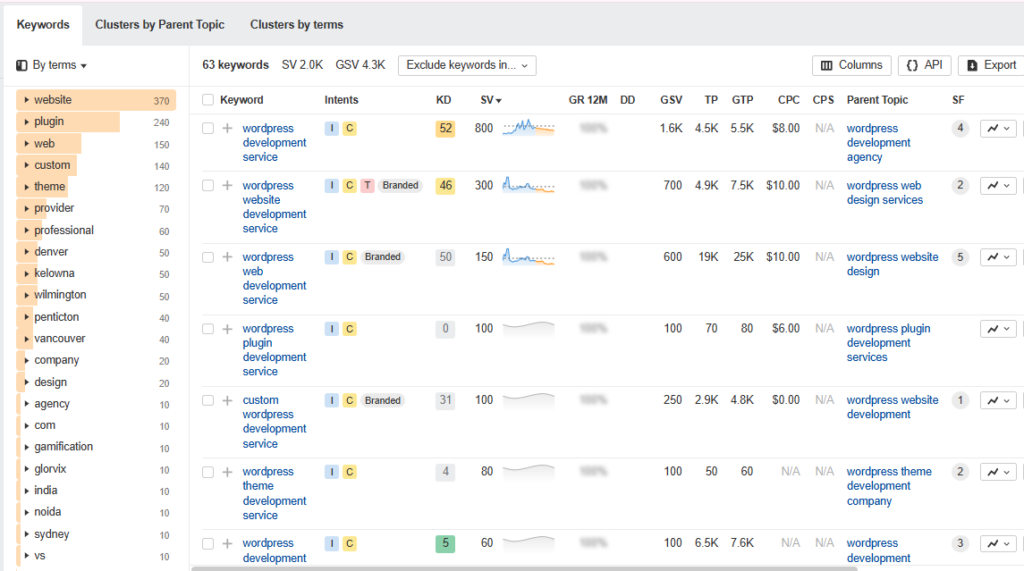
Task: Toggle the select-all keywords checkbox in header
Action: click(x=208, y=100)
